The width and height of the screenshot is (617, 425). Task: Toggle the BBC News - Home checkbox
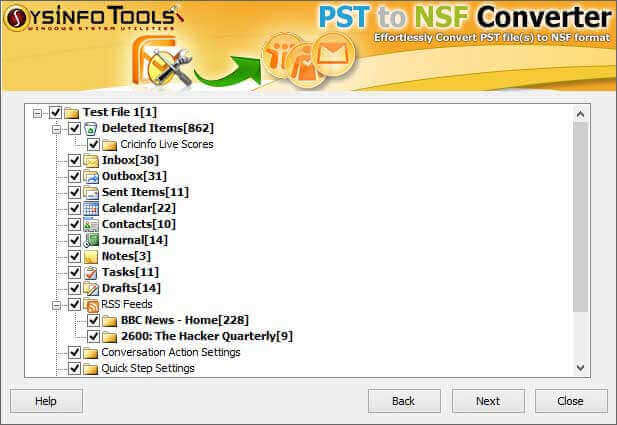tap(93, 320)
